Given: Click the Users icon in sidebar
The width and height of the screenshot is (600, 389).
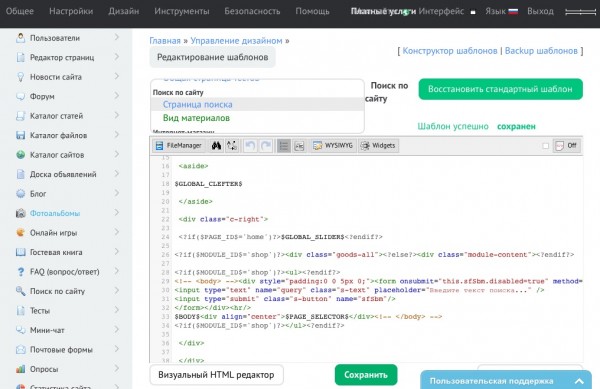Looking at the screenshot, I should click(x=21, y=38).
